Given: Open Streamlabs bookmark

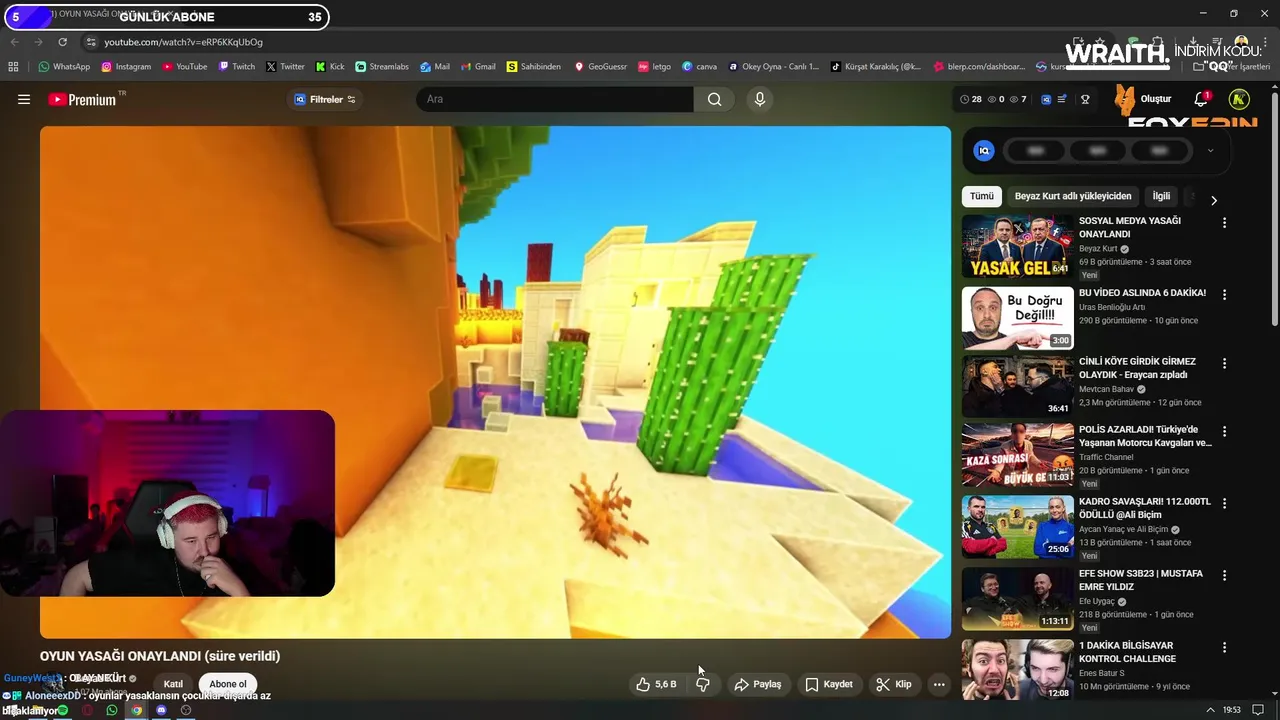Looking at the screenshot, I should pyautogui.click(x=382, y=67).
